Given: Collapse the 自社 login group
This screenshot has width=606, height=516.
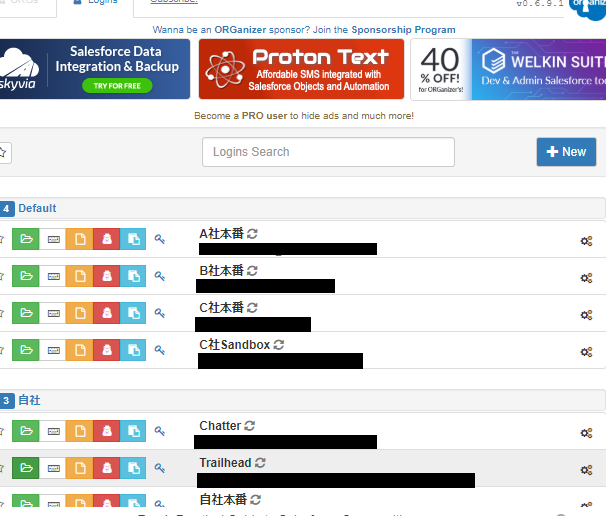Looking at the screenshot, I should (29, 400).
